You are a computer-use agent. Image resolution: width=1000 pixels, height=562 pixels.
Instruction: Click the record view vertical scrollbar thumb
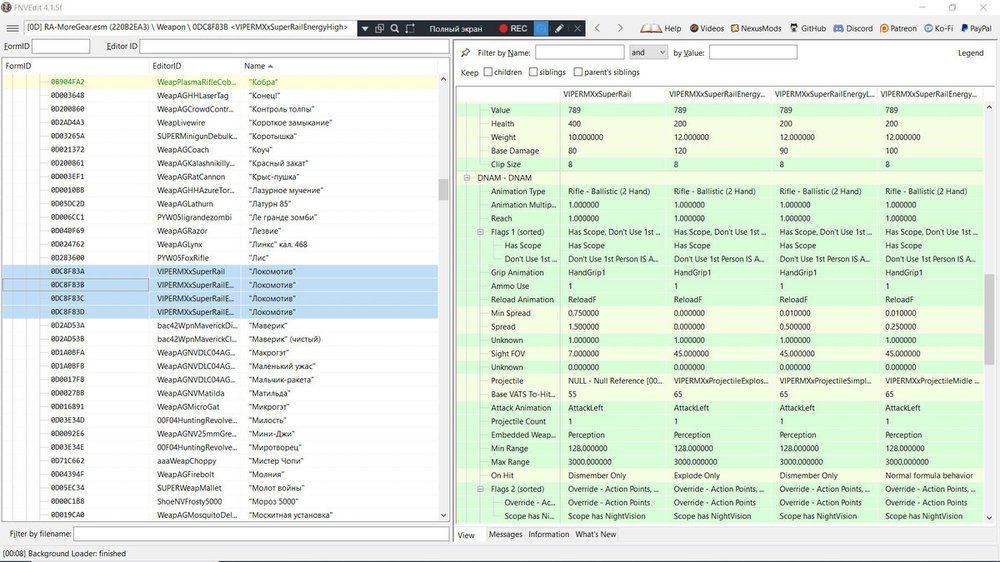click(989, 319)
